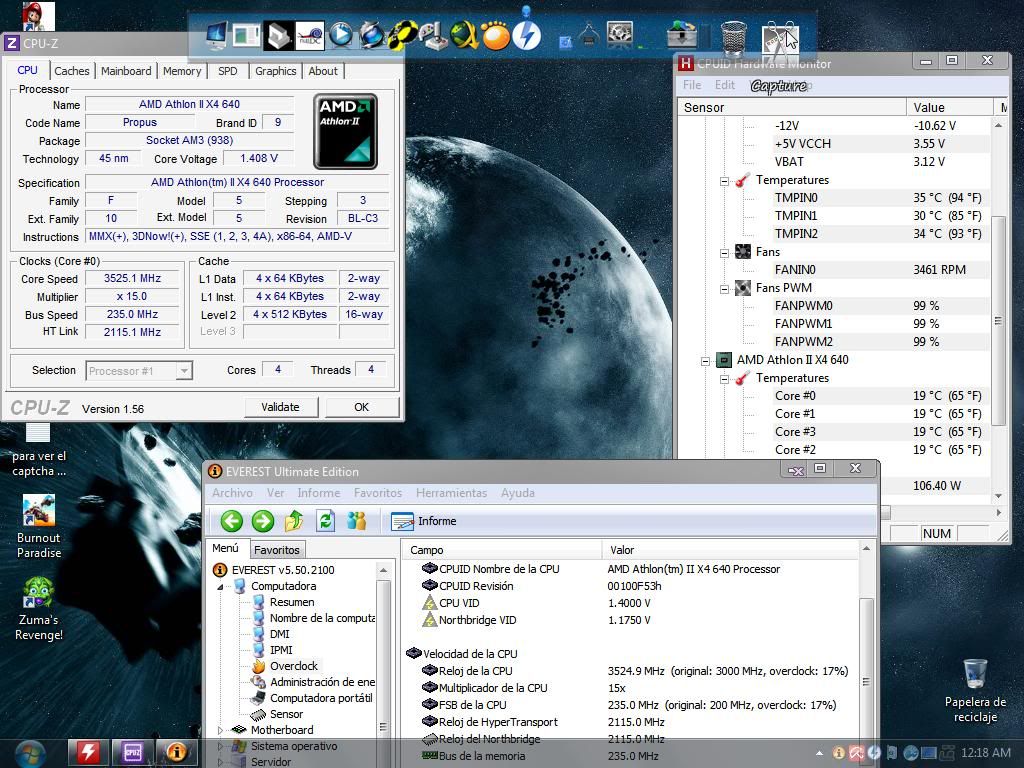This screenshot has height=768, width=1024.
Task: Select DMI in the EVEREST tree
Action: tap(280, 634)
